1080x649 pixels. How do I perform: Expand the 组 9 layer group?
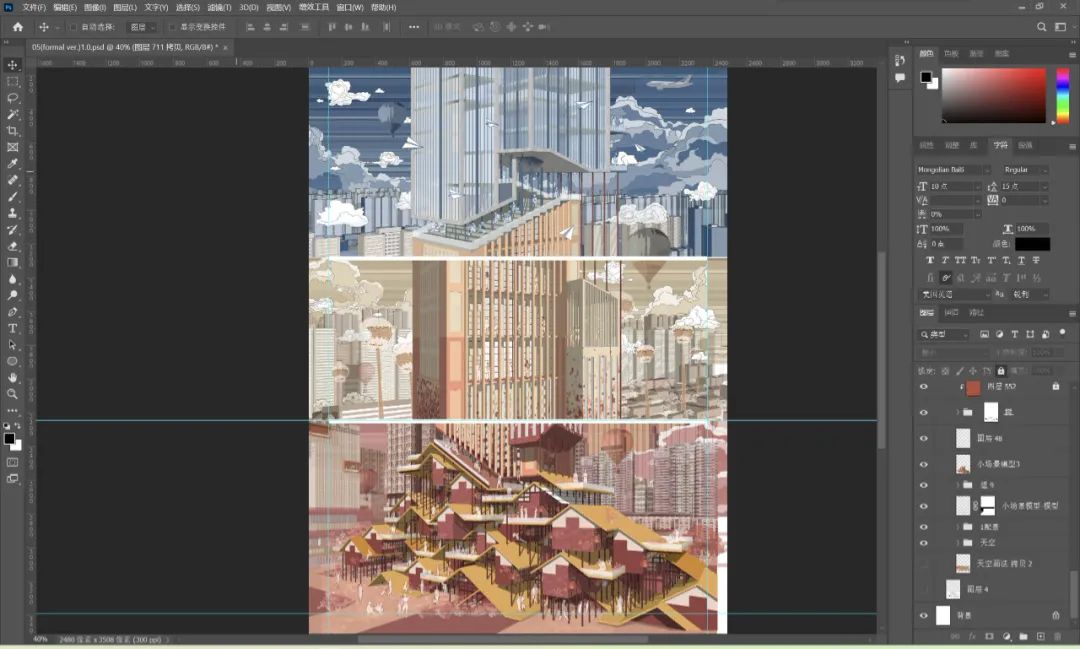pyautogui.click(x=957, y=485)
